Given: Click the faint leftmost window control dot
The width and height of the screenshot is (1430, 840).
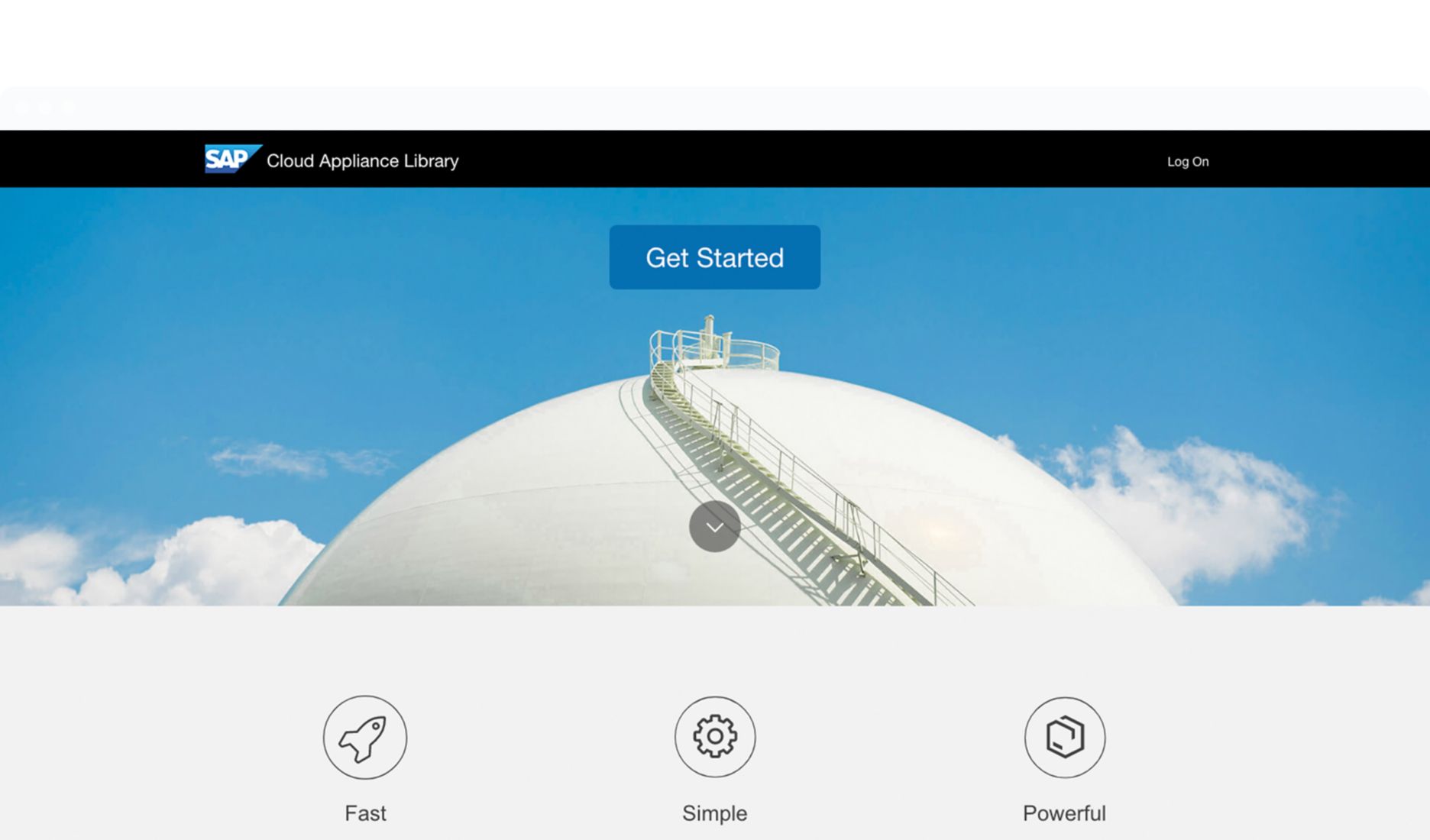Looking at the screenshot, I should tap(23, 108).
